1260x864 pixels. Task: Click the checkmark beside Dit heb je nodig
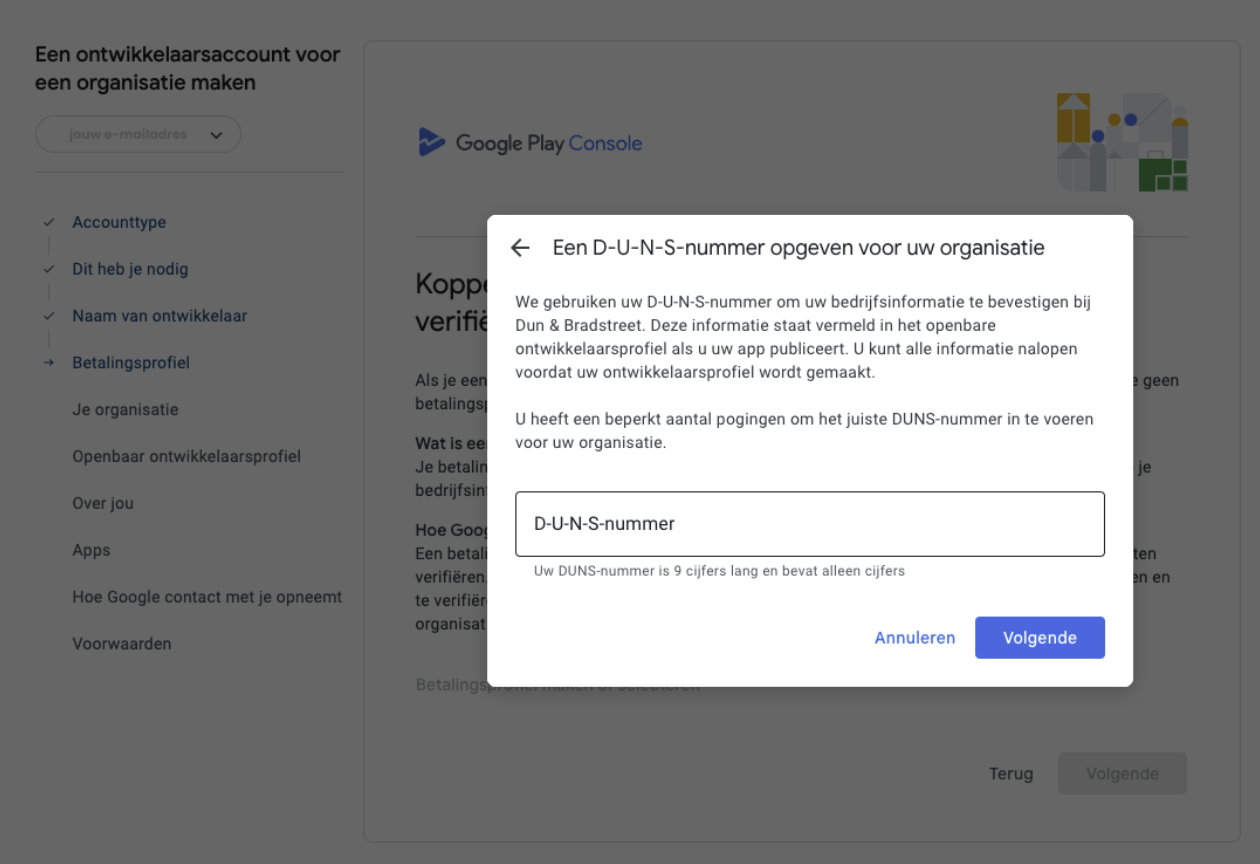coord(48,269)
